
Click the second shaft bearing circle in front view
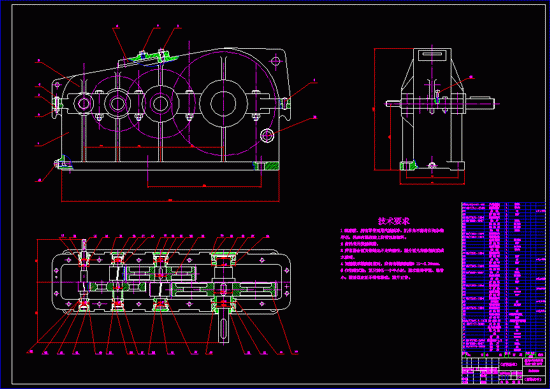click(118, 103)
